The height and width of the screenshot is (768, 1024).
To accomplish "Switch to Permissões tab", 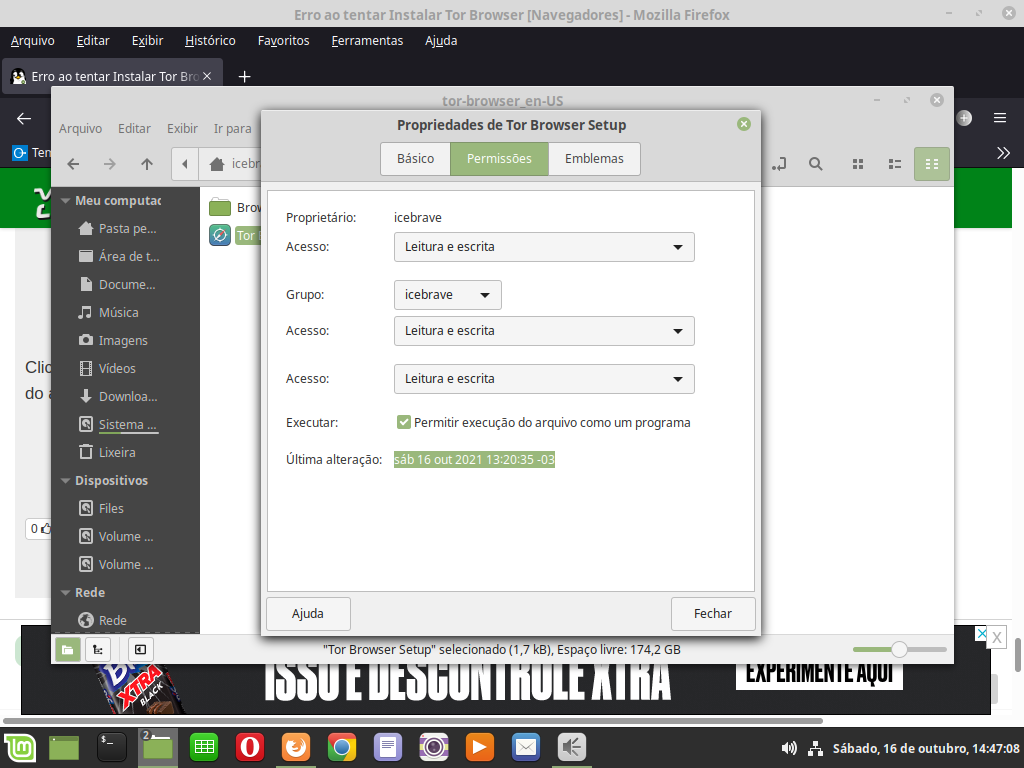I will (499, 159).
